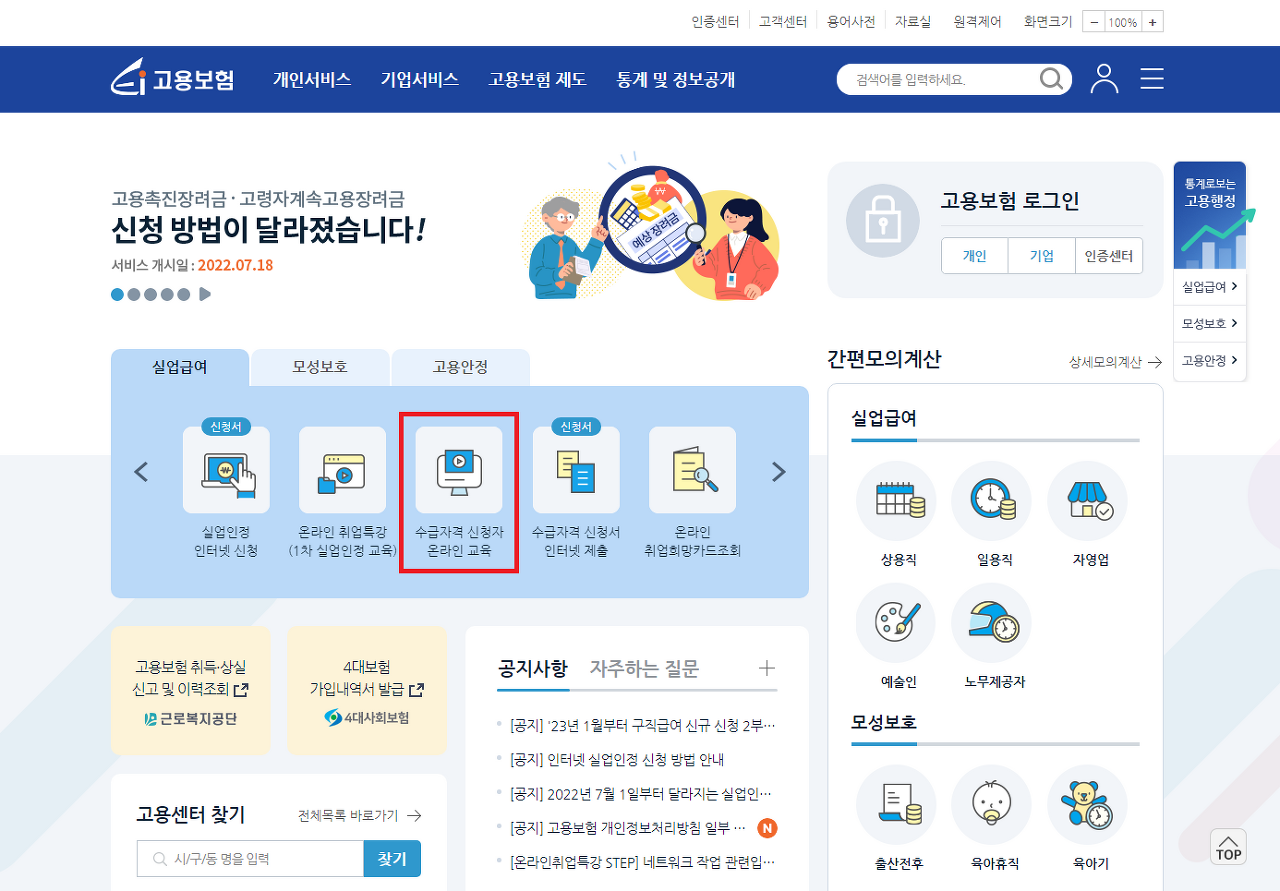Select 상용직 calculator icon

(896, 501)
